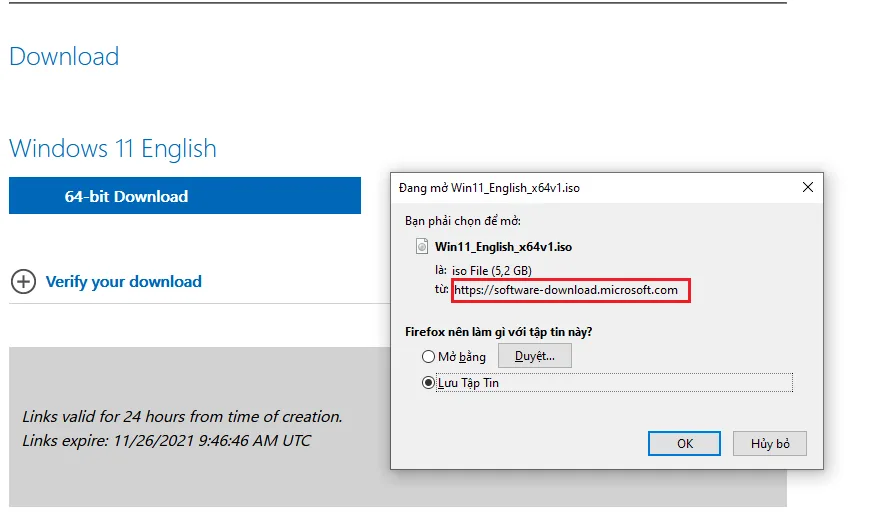Click the 64-bit Download button

(x=184, y=196)
